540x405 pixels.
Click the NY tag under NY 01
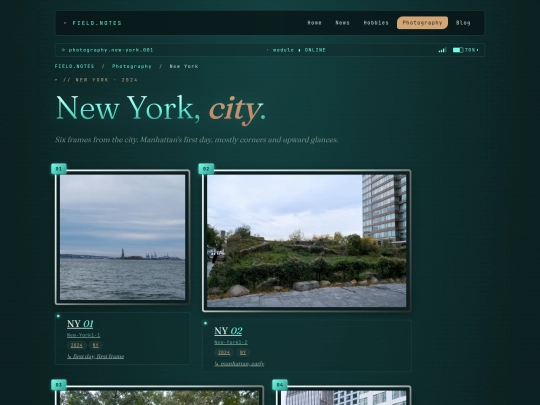tap(96, 345)
